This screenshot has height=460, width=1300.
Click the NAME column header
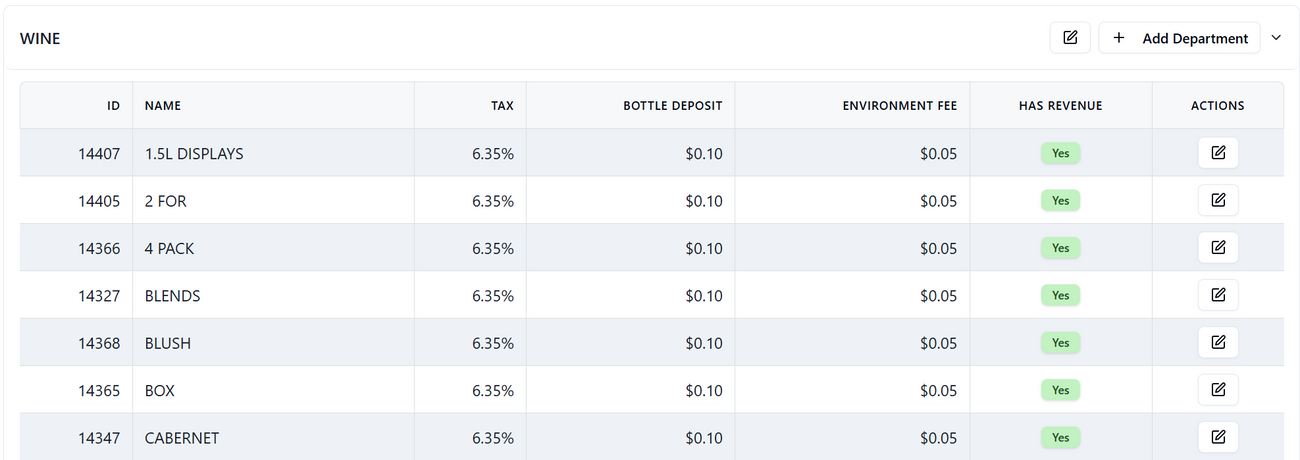coord(163,105)
